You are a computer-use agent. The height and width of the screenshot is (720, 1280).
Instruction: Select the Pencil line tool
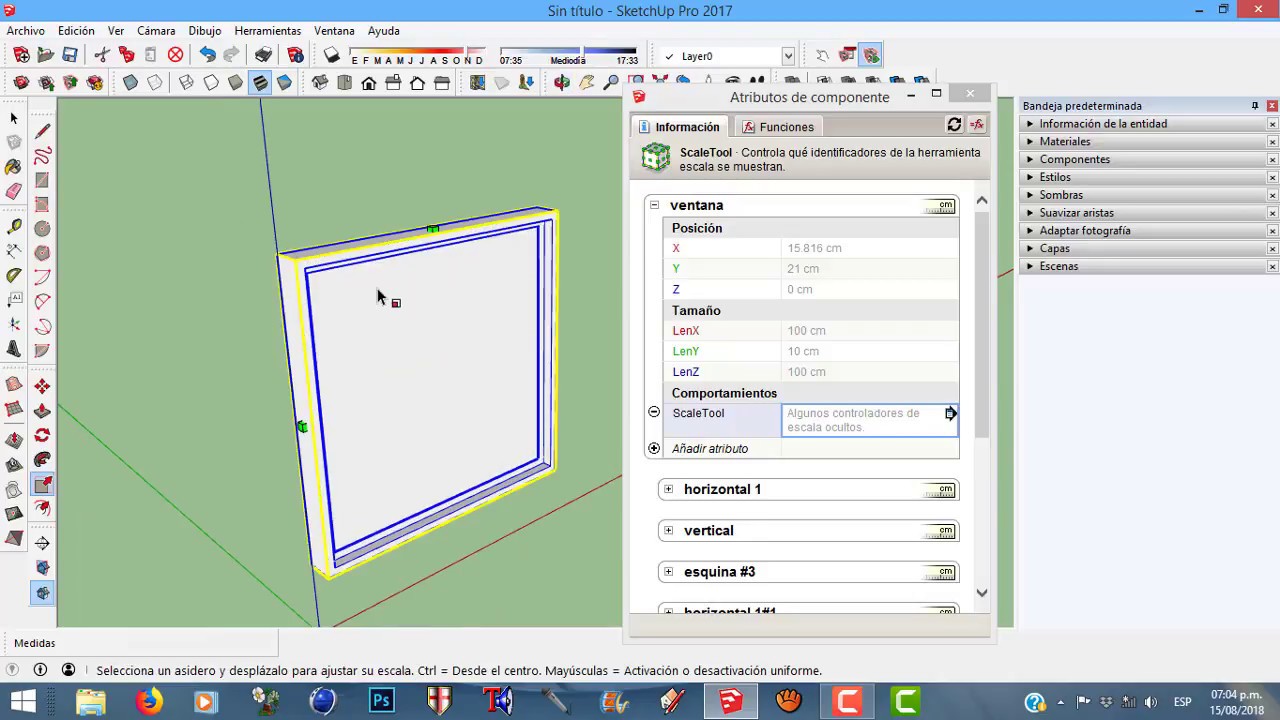[x=42, y=131]
